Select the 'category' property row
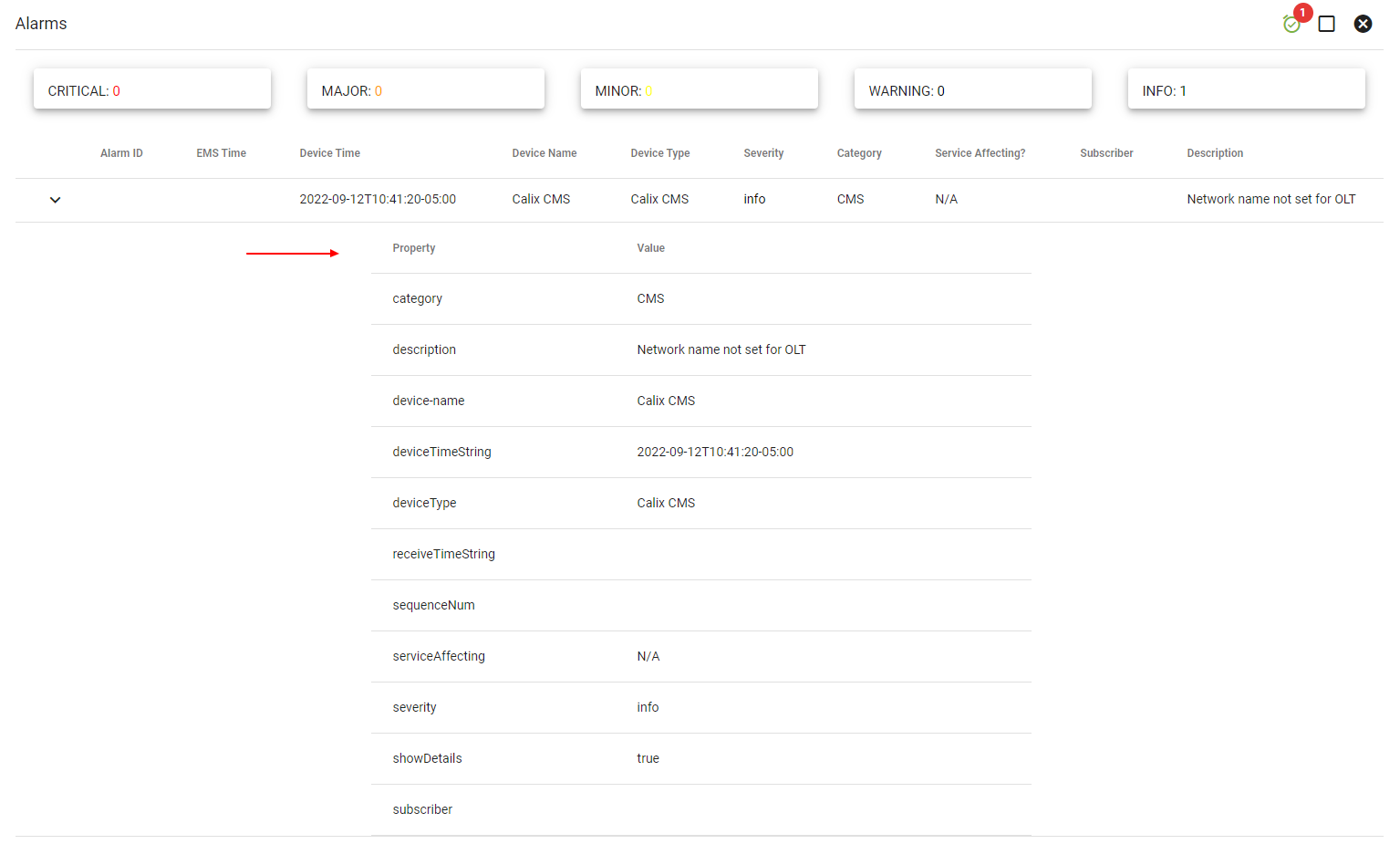 point(700,299)
